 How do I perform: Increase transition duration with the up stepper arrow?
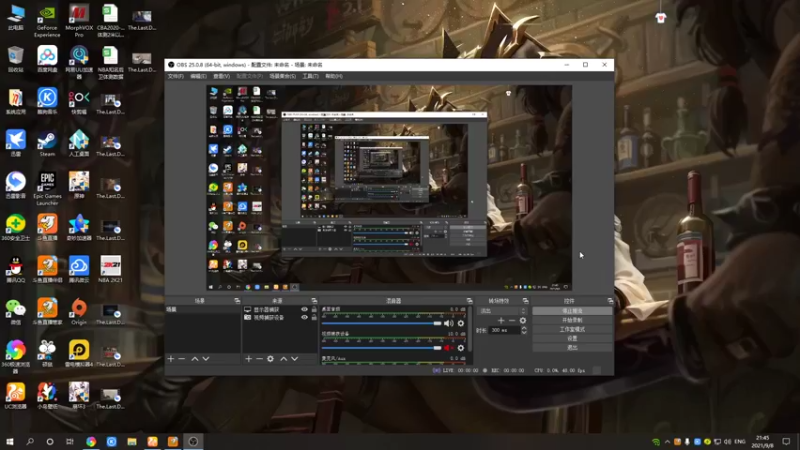(x=524, y=328)
